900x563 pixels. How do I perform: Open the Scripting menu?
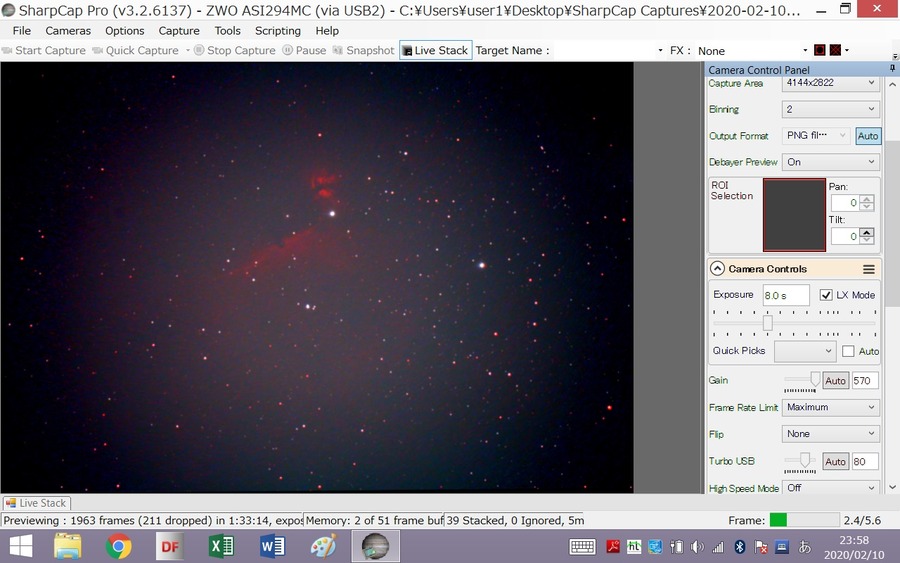[x=278, y=30]
